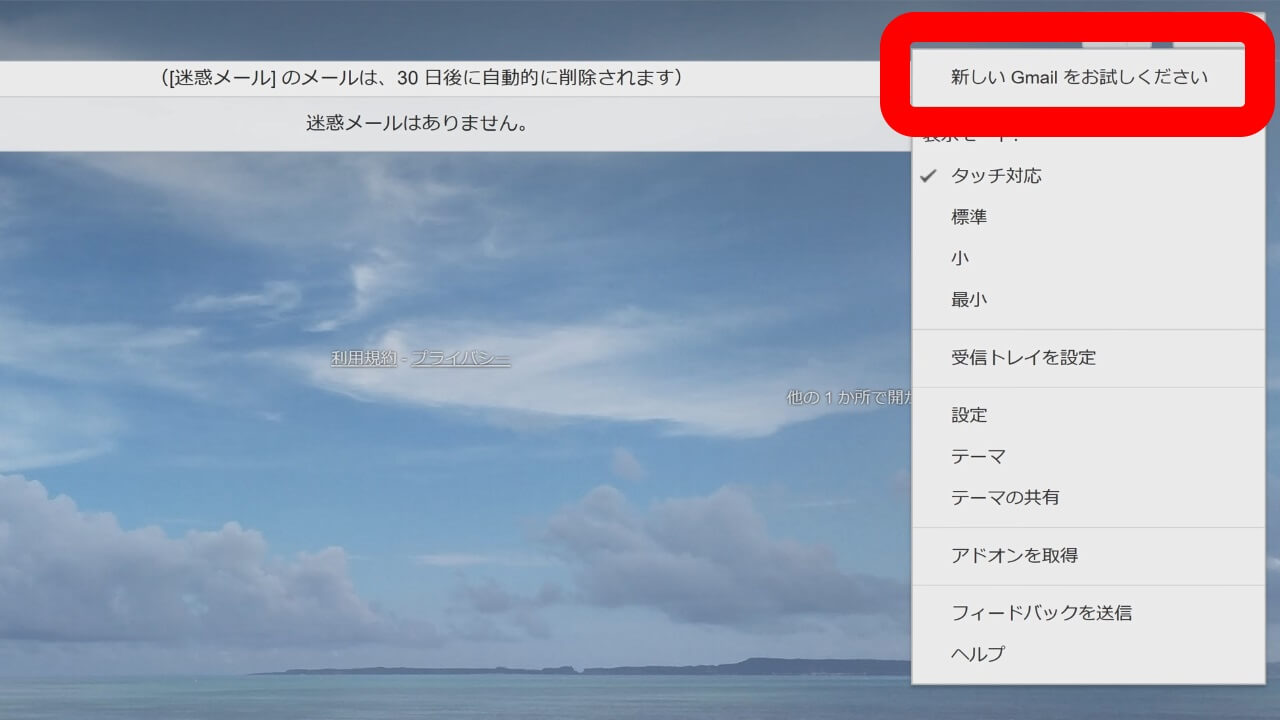Choose テーマの共有 from the menu
The image size is (1280, 720).
click(1005, 497)
